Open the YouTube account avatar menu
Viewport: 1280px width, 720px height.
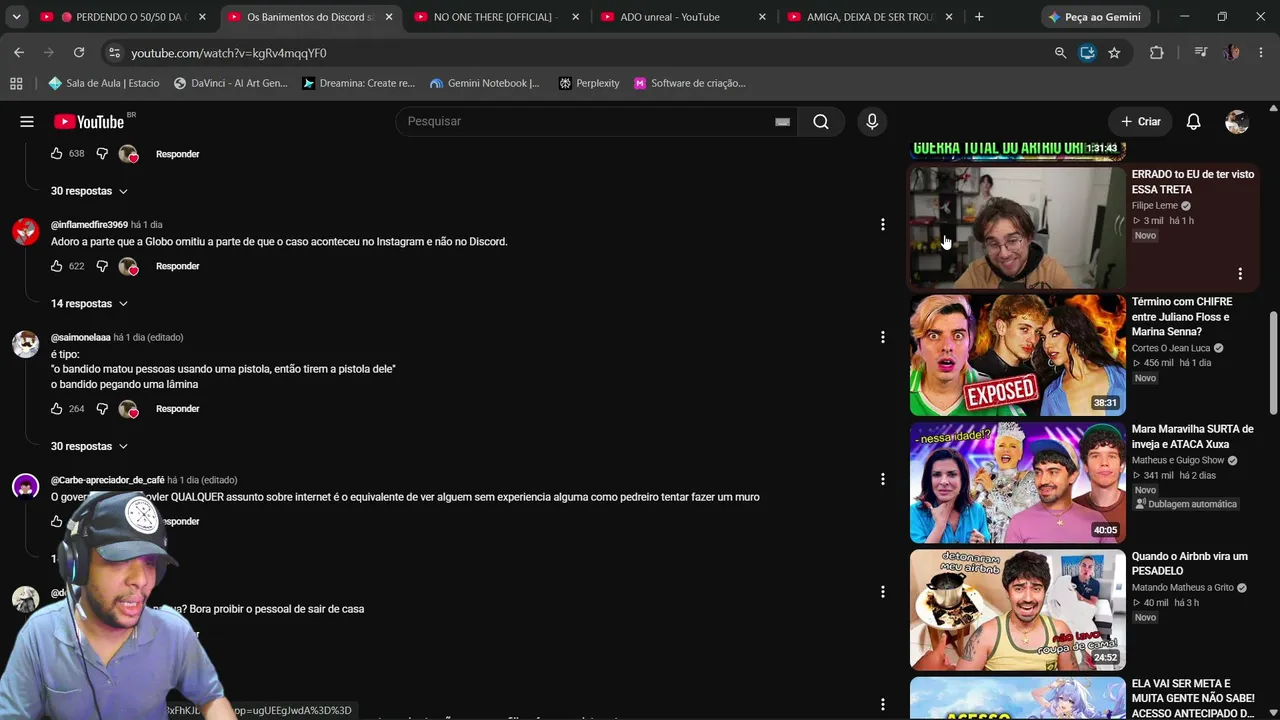coord(1237,122)
